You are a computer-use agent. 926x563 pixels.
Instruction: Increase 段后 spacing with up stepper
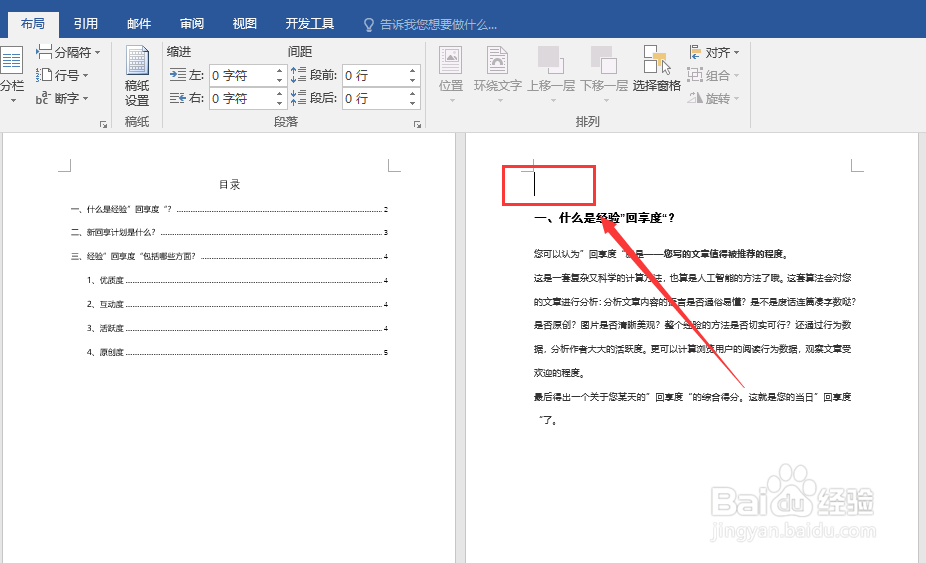(413, 93)
